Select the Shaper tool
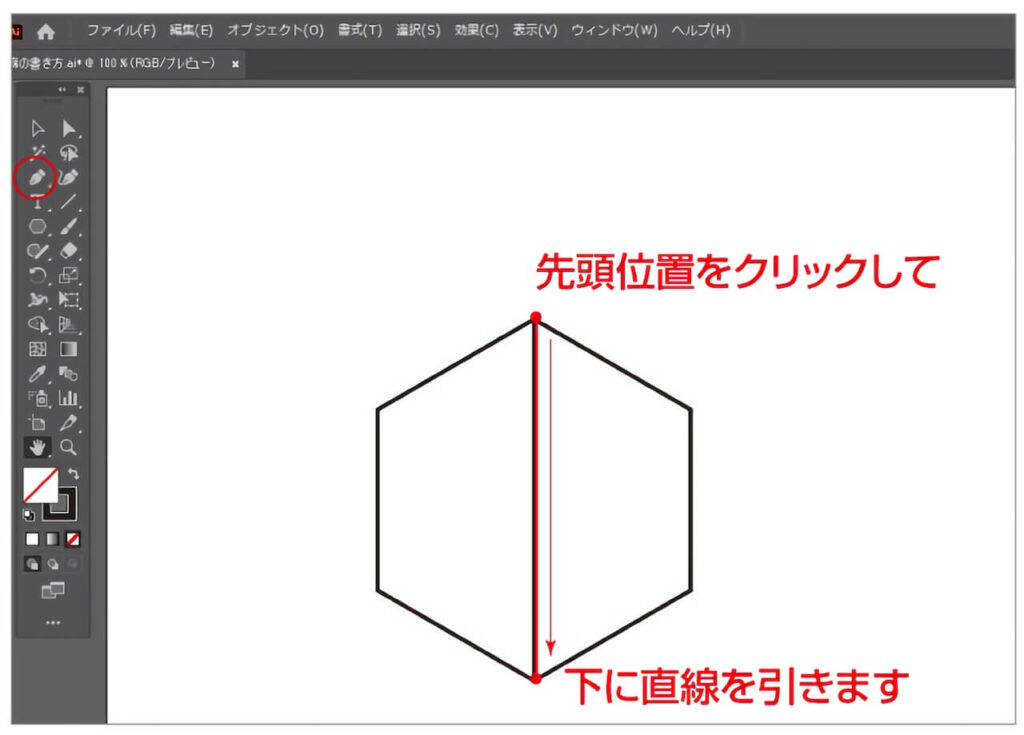 pos(37,251)
